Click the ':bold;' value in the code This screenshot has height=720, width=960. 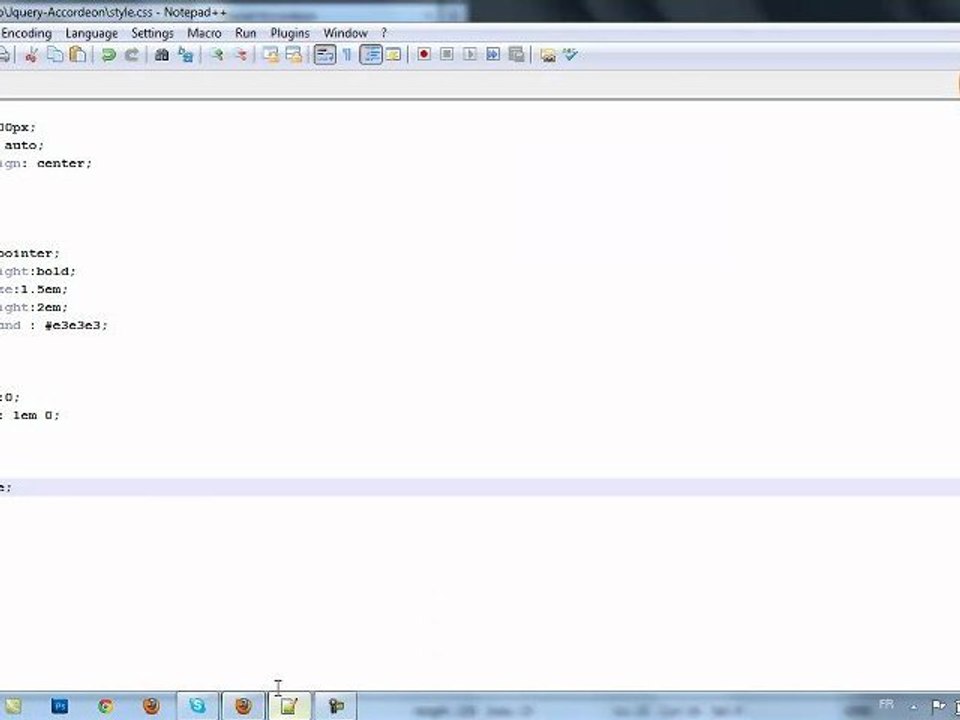(x=53, y=271)
